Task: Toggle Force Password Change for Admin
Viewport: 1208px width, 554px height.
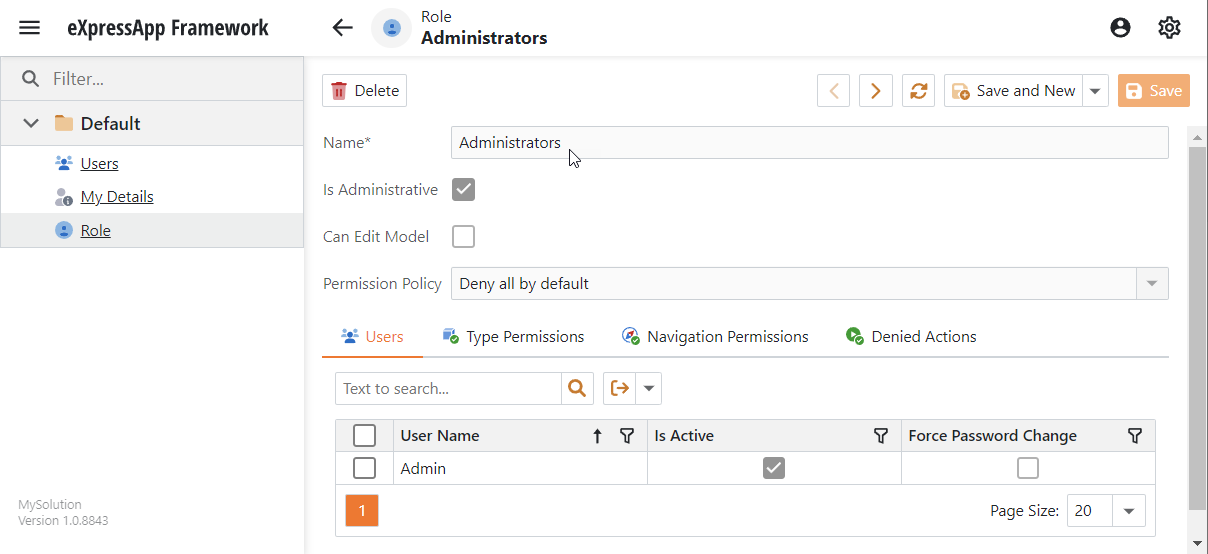Action: point(1028,468)
